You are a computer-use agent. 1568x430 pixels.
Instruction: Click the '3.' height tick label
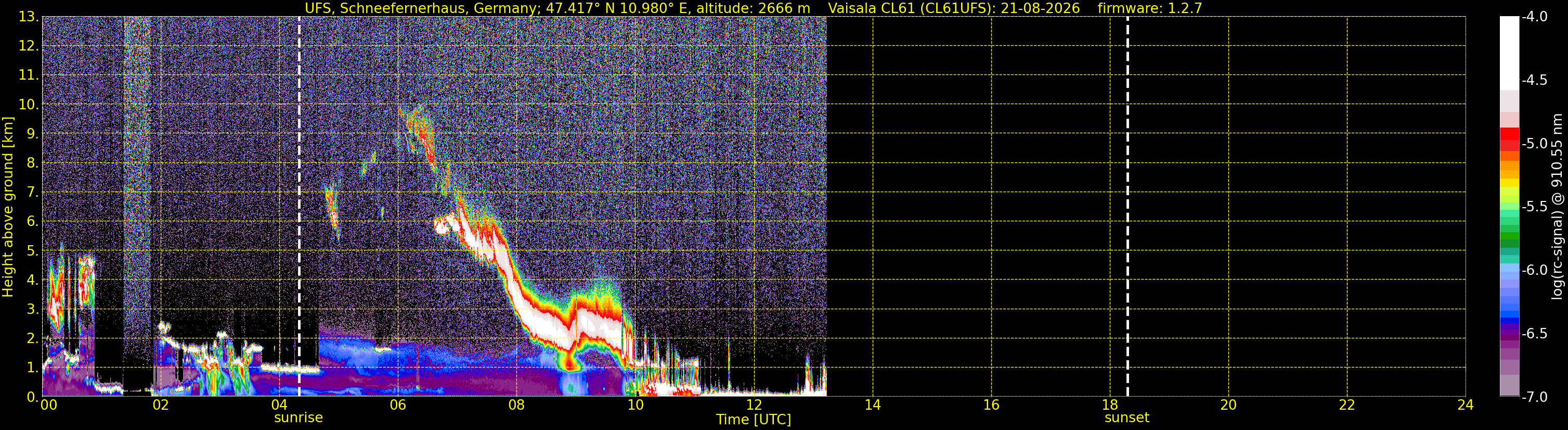(x=32, y=309)
